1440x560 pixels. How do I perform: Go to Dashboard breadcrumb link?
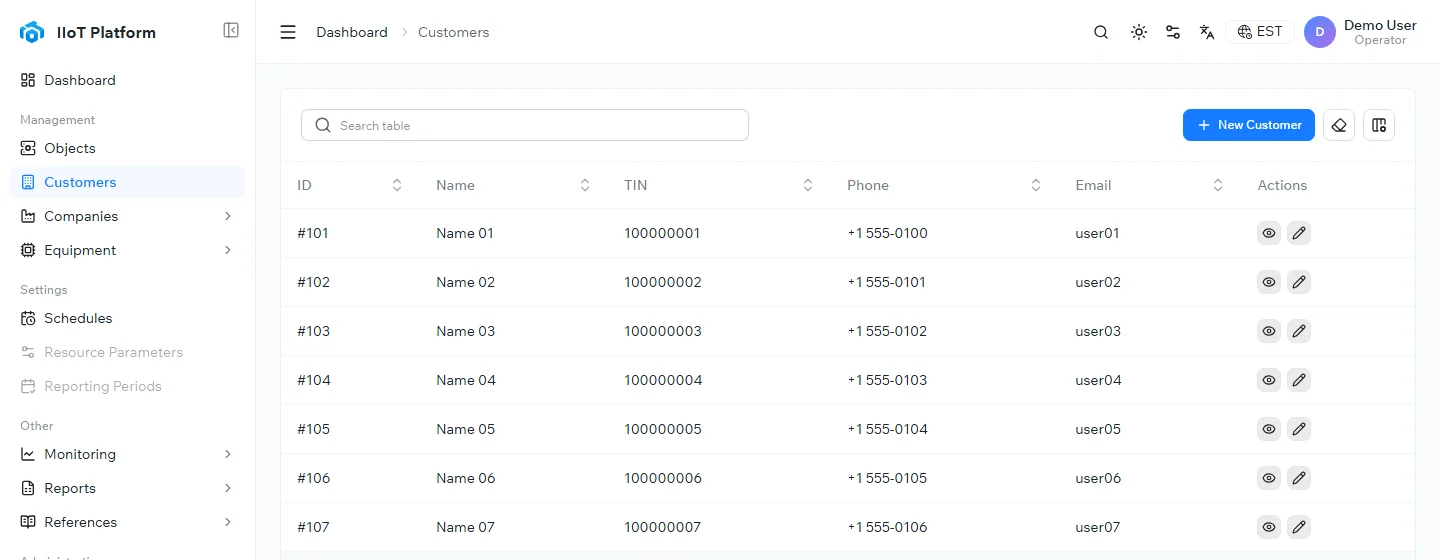(352, 32)
